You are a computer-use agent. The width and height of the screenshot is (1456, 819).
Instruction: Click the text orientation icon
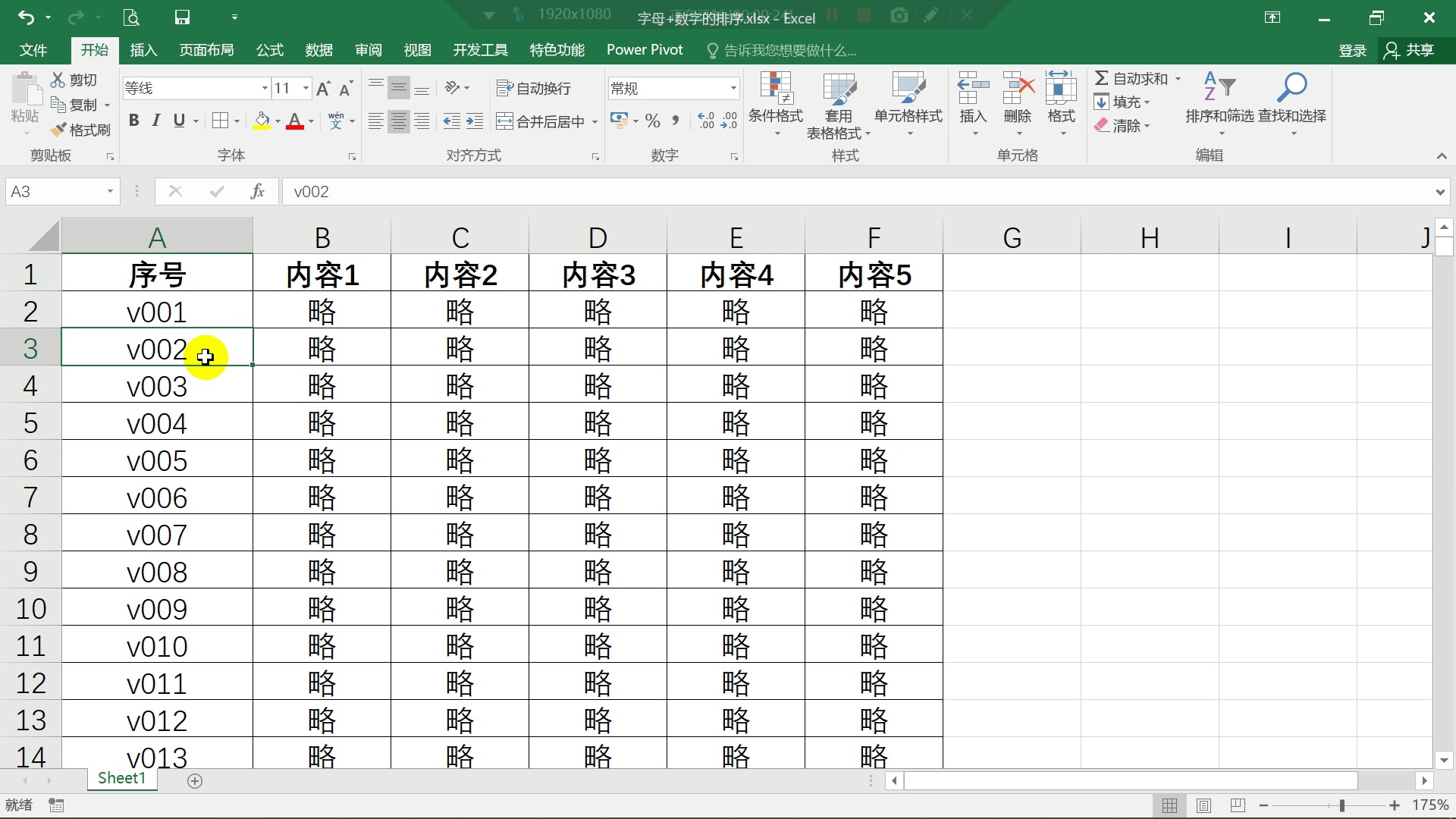453,88
